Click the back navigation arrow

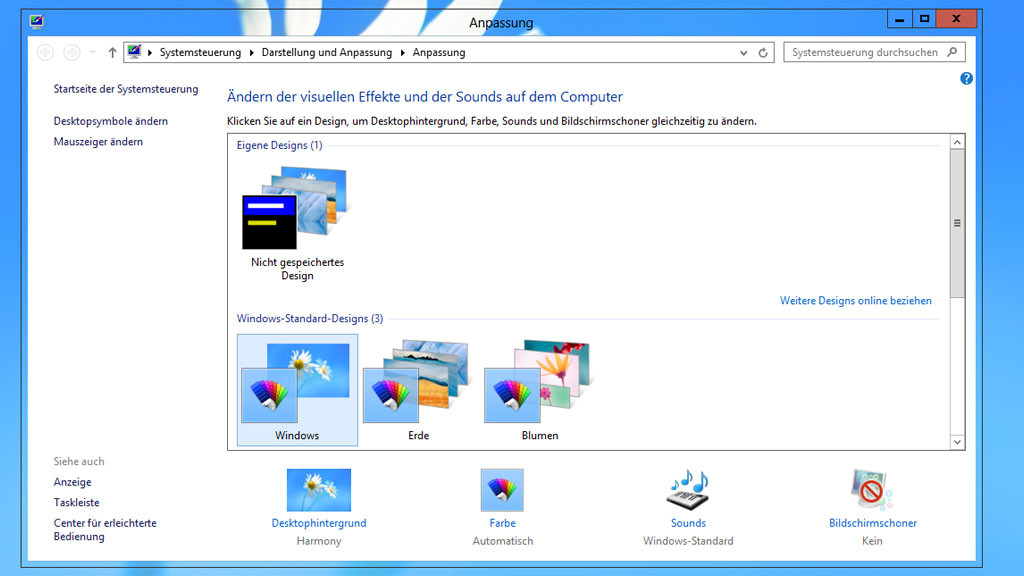(x=45, y=52)
